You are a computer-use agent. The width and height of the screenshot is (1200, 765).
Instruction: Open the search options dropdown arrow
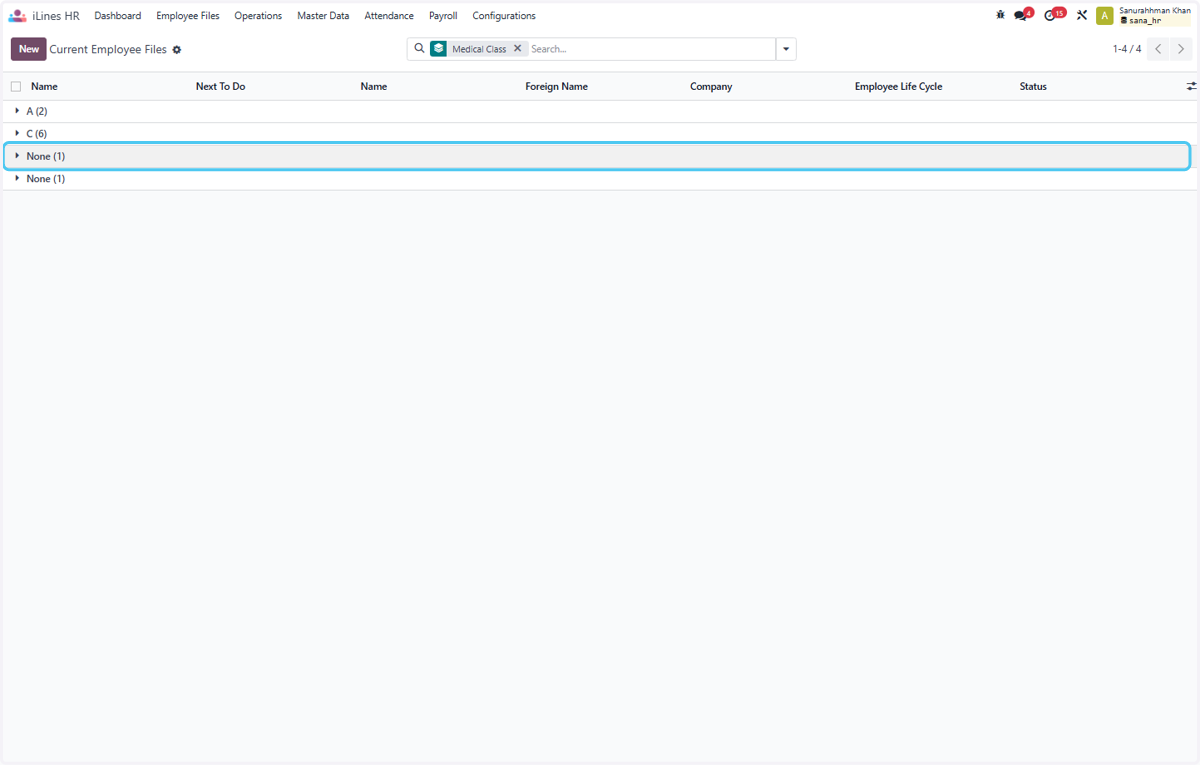(786, 49)
